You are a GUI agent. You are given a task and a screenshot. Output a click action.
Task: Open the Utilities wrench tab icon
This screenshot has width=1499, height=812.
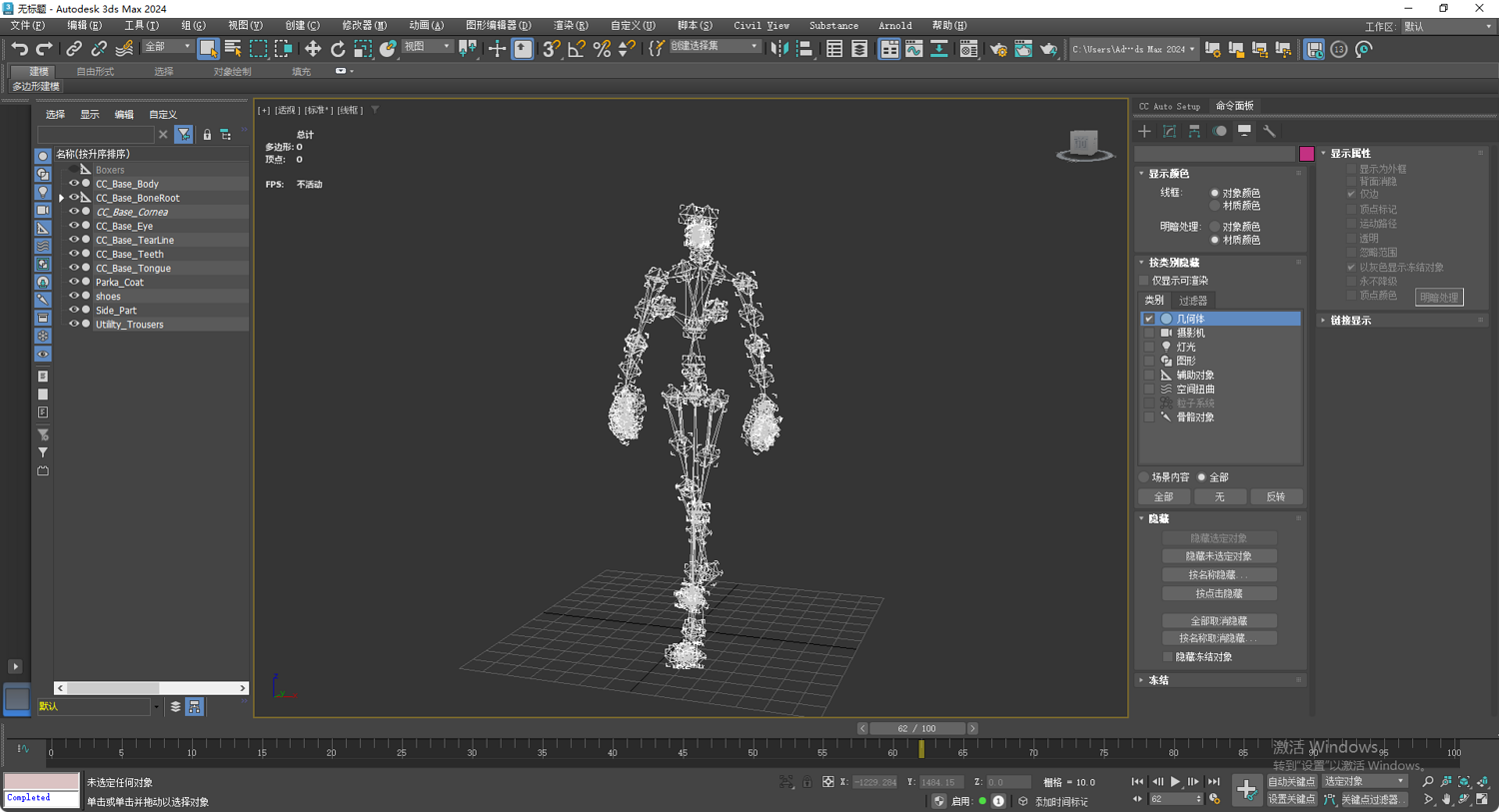coord(1269,131)
